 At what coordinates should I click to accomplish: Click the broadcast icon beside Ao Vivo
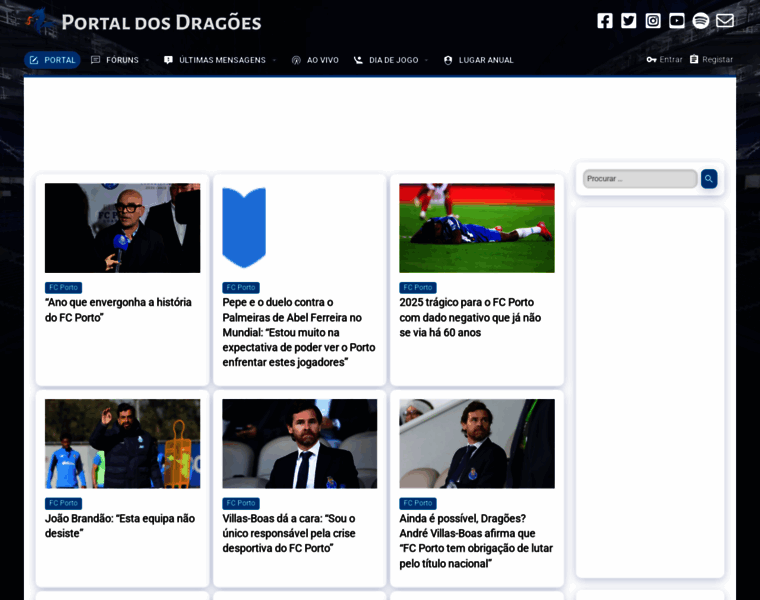click(x=296, y=60)
